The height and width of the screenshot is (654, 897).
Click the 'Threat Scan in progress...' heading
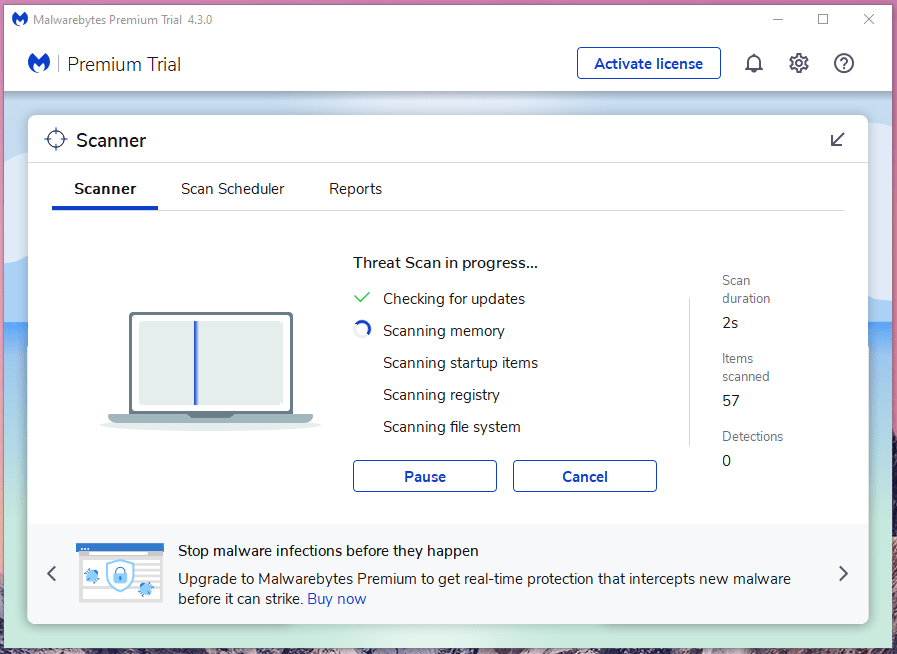[445, 263]
